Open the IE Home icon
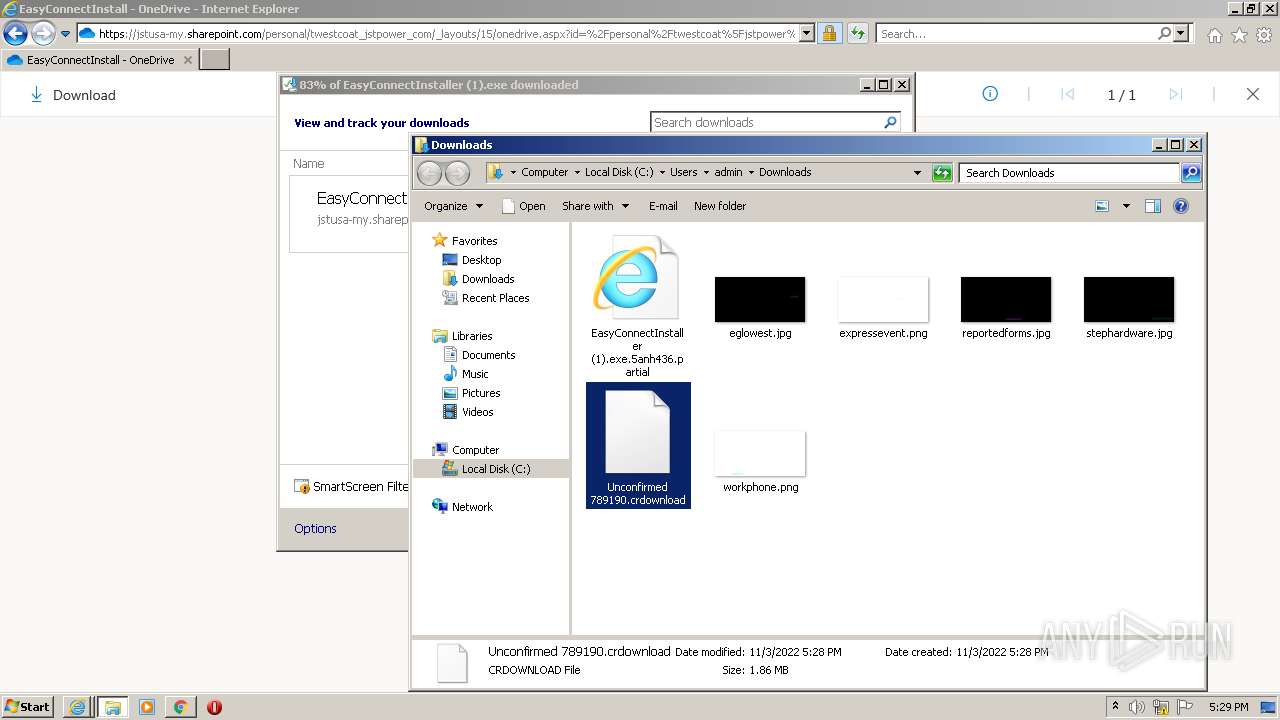1280x720 pixels. (x=1214, y=35)
